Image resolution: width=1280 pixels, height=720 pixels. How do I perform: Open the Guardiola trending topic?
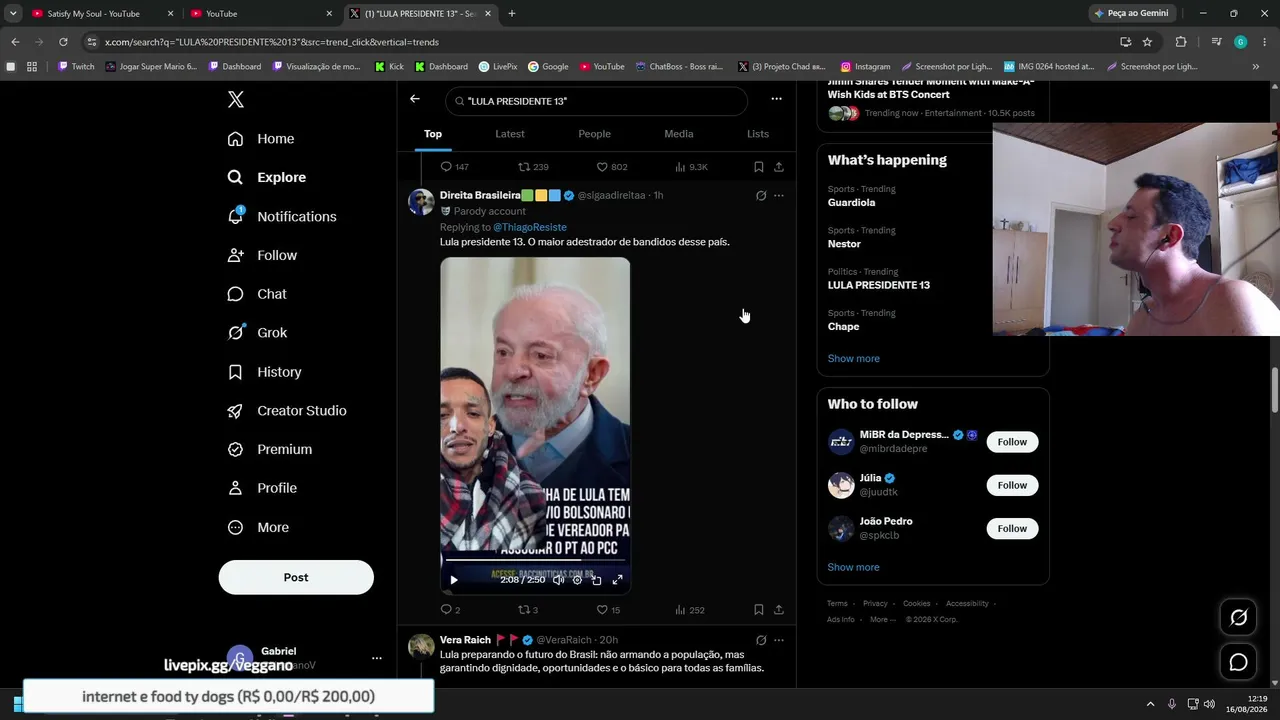click(x=851, y=202)
